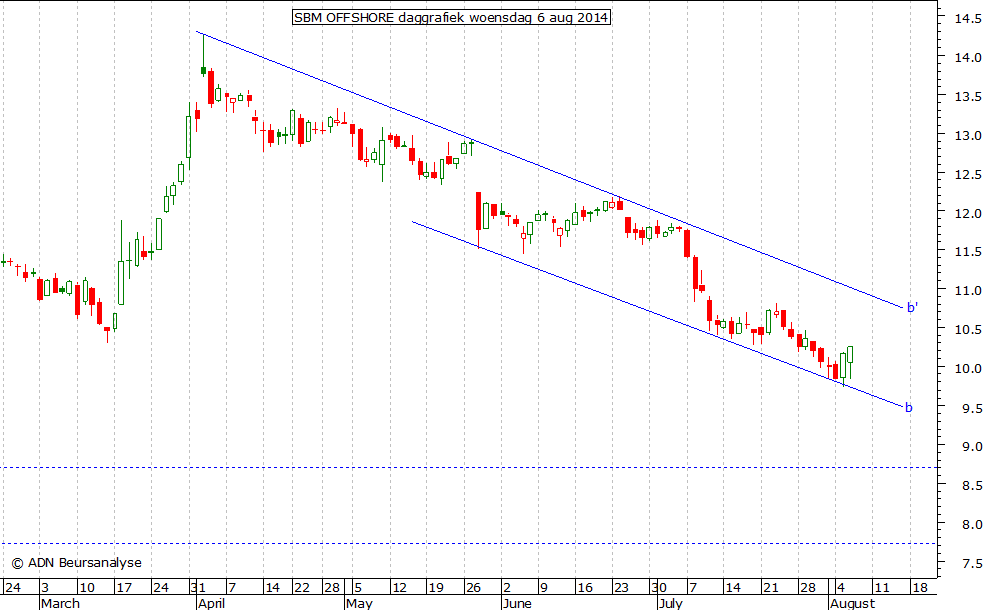
Task: Click date label 10 in March
Action: pyautogui.click(x=87, y=587)
